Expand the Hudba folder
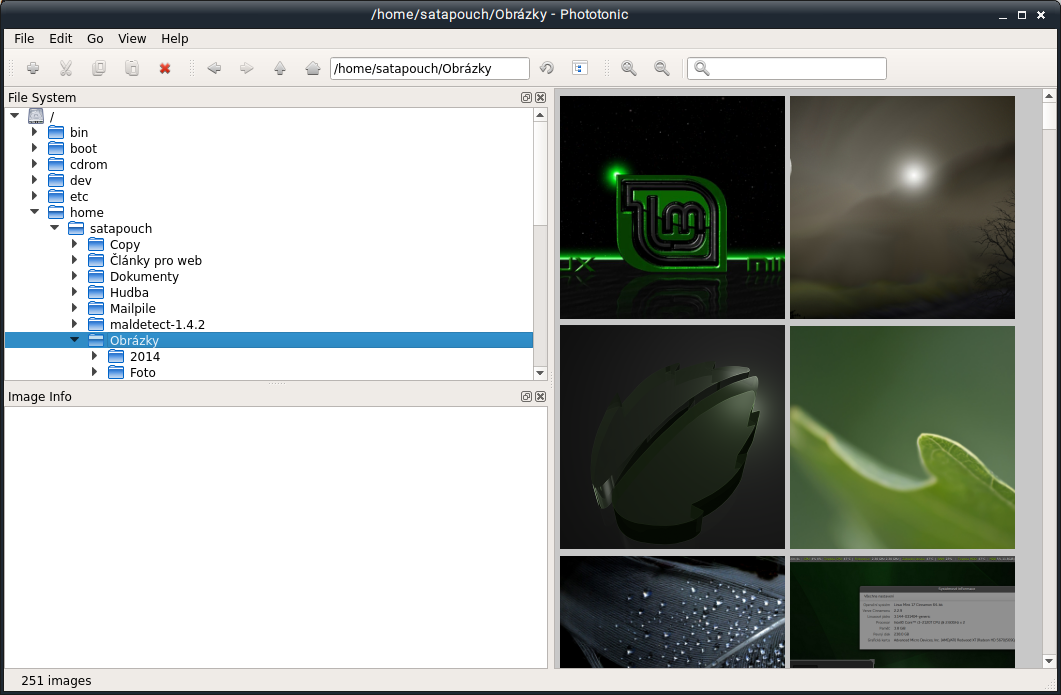Image resolution: width=1061 pixels, height=695 pixels. pos(74,292)
